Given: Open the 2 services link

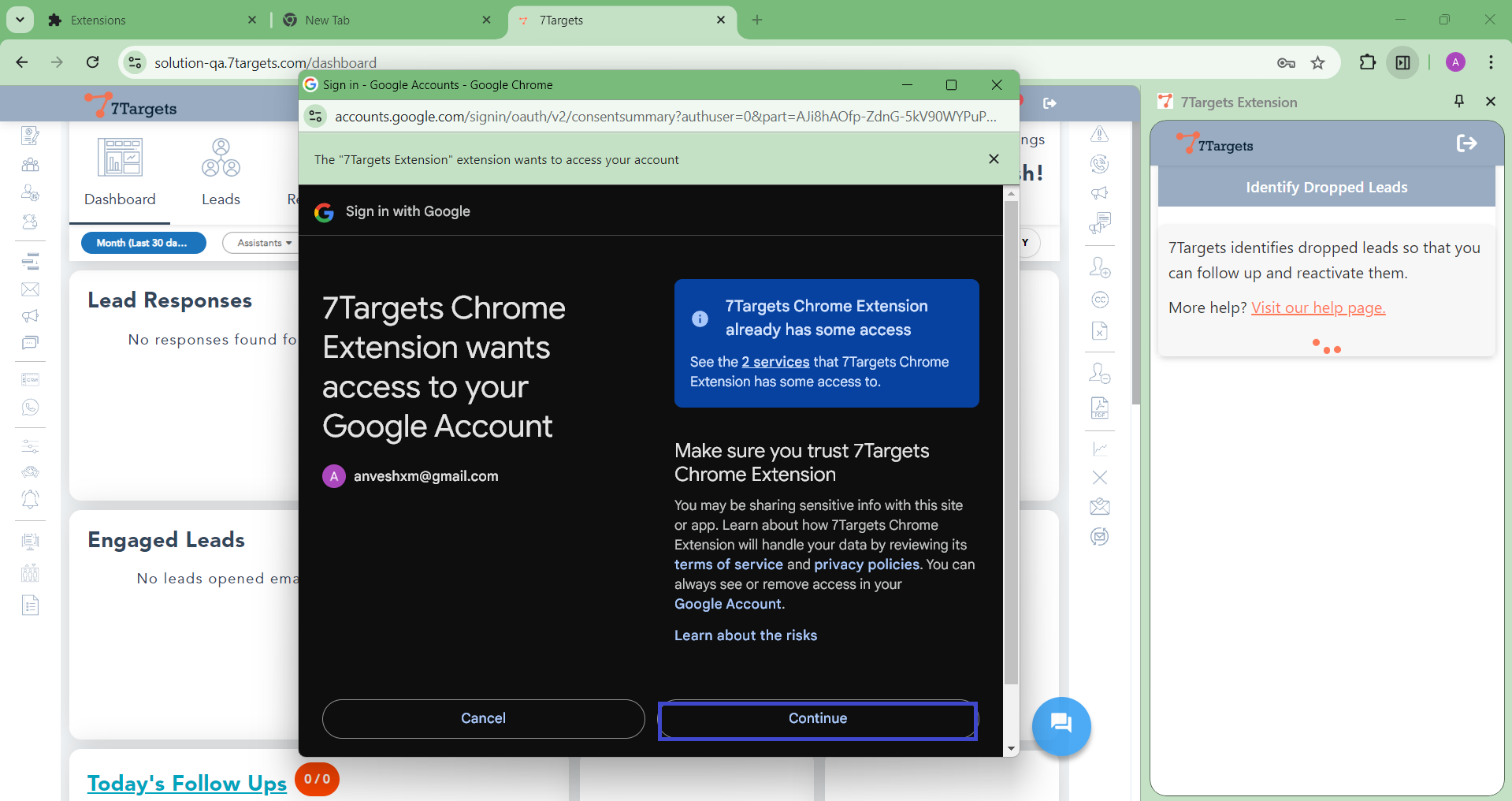Looking at the screenshot, I should 775,362.
